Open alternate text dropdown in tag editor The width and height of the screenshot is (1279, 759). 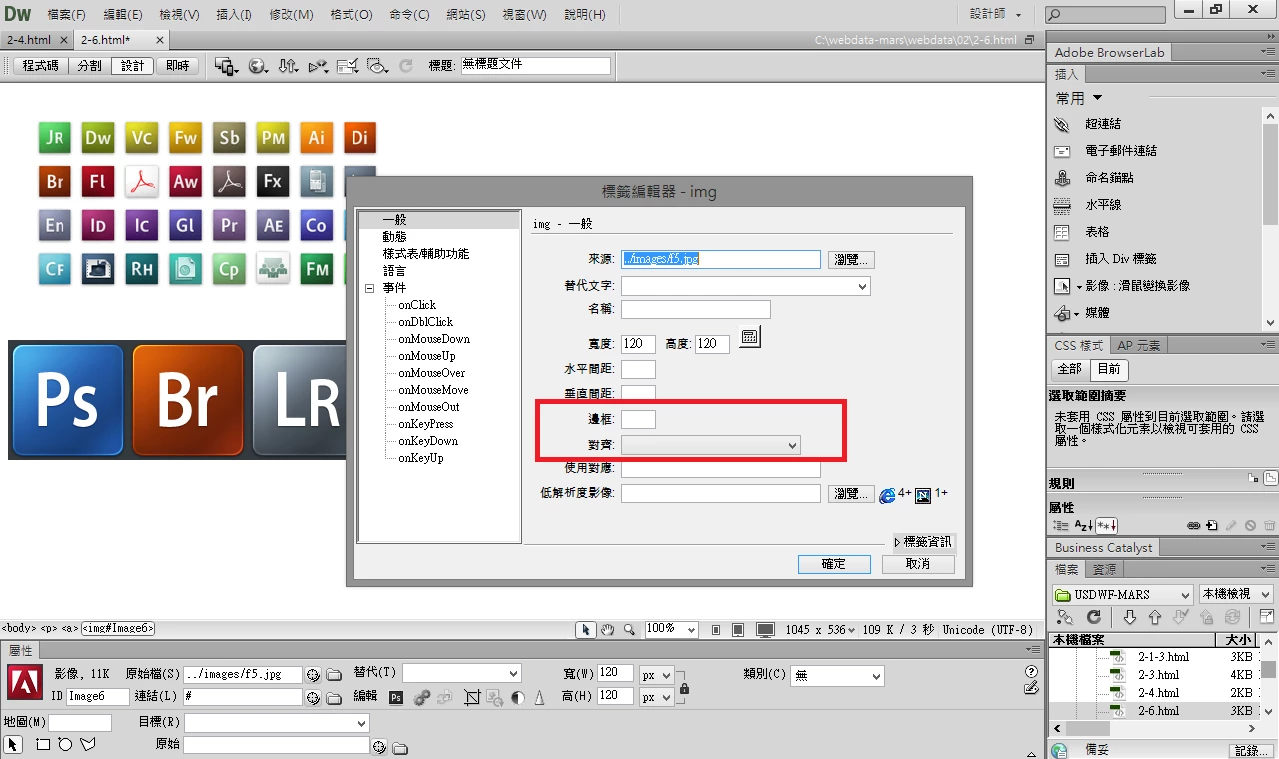coord(746,286)
